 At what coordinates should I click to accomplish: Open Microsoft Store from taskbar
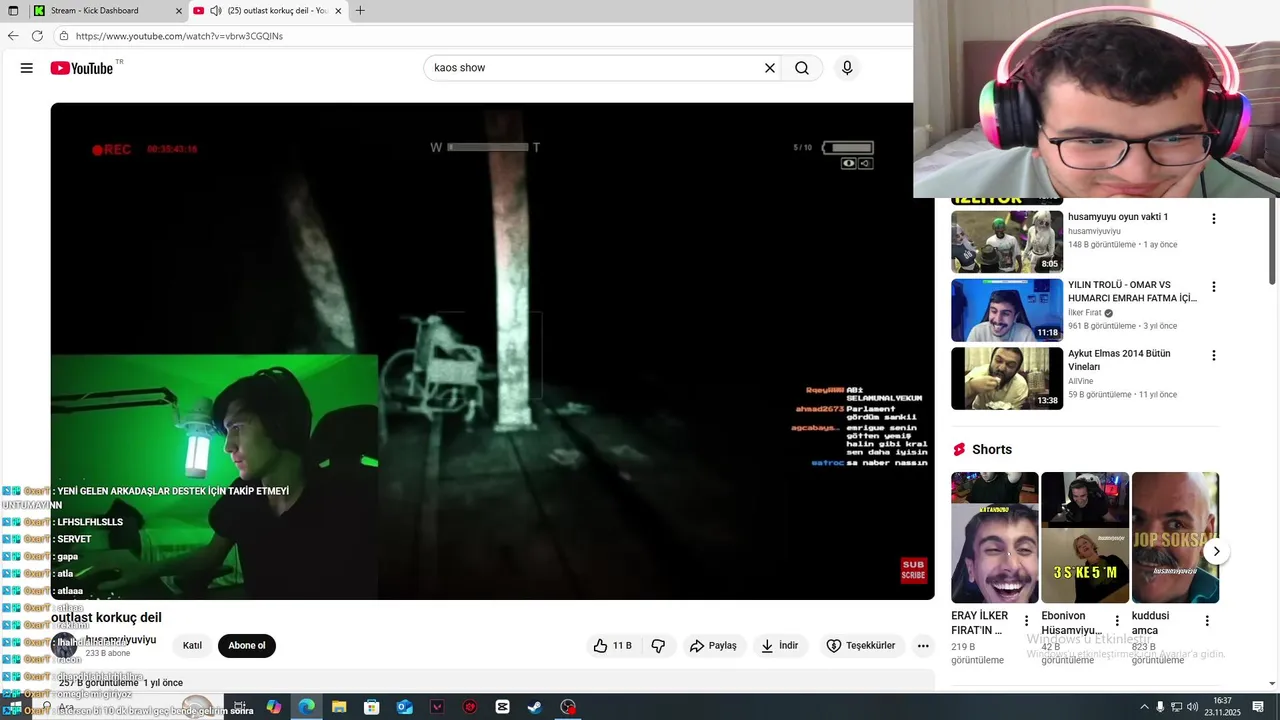[372, 707]
